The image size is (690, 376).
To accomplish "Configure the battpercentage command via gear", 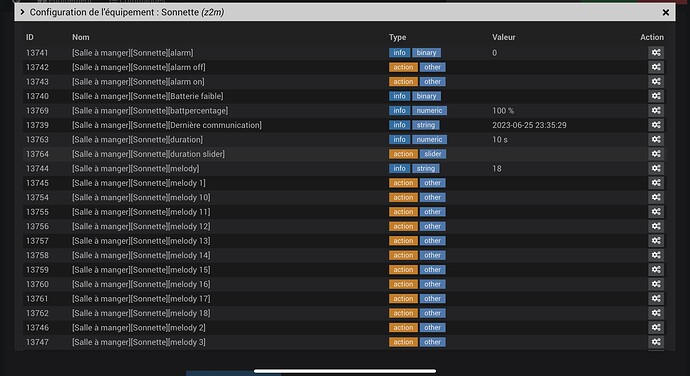I will (x=656, y=111).
